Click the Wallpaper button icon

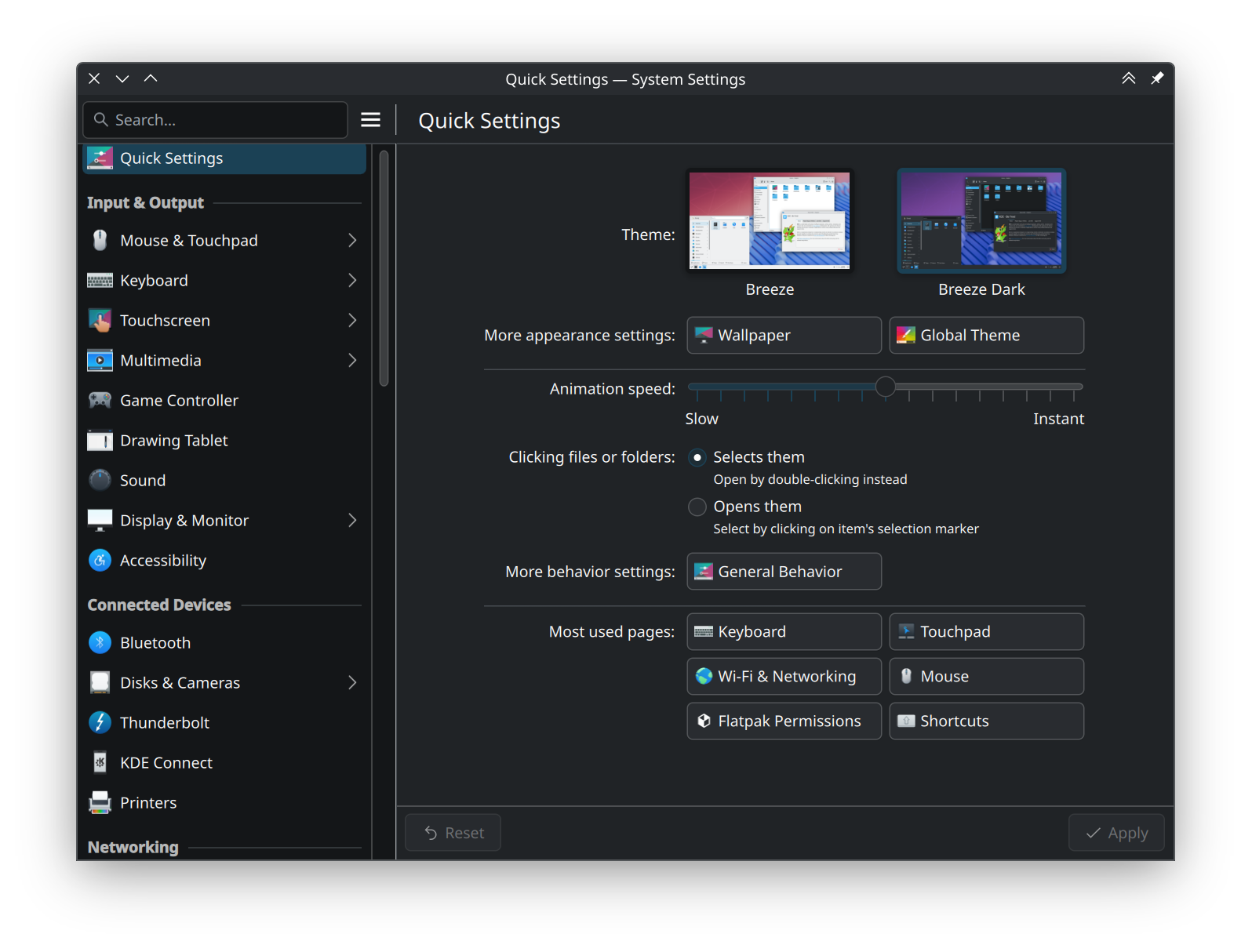point(704,335)
